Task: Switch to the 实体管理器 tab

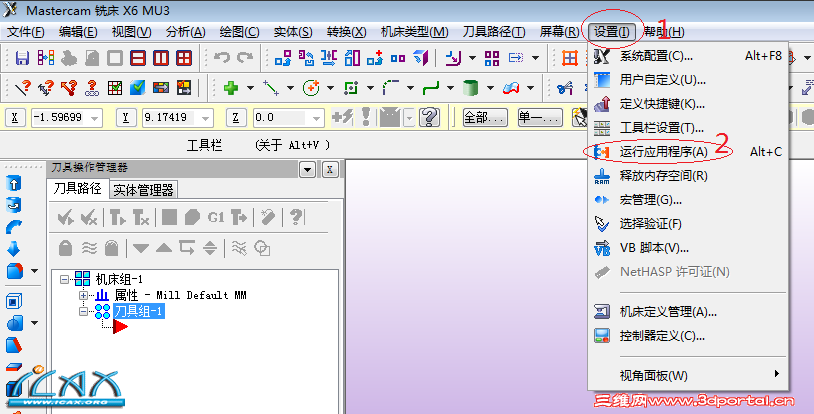Action: tap(143, 190)
